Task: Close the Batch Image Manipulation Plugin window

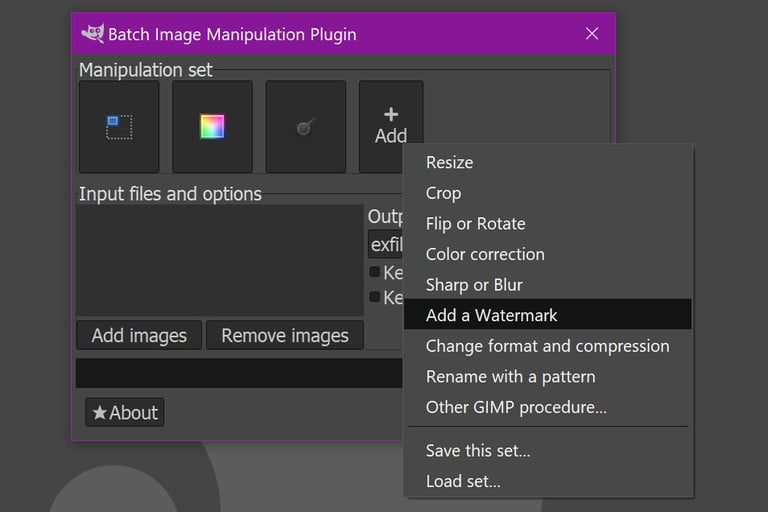Action: tap(592, 33)
